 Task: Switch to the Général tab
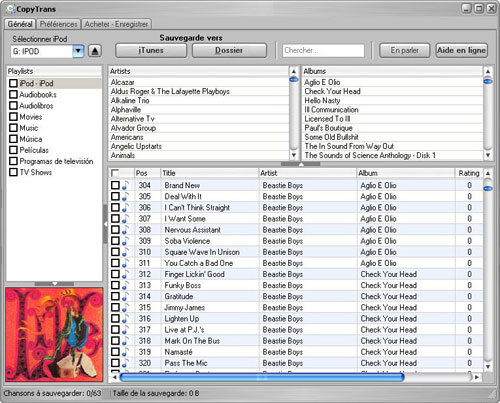pos(20,24)
